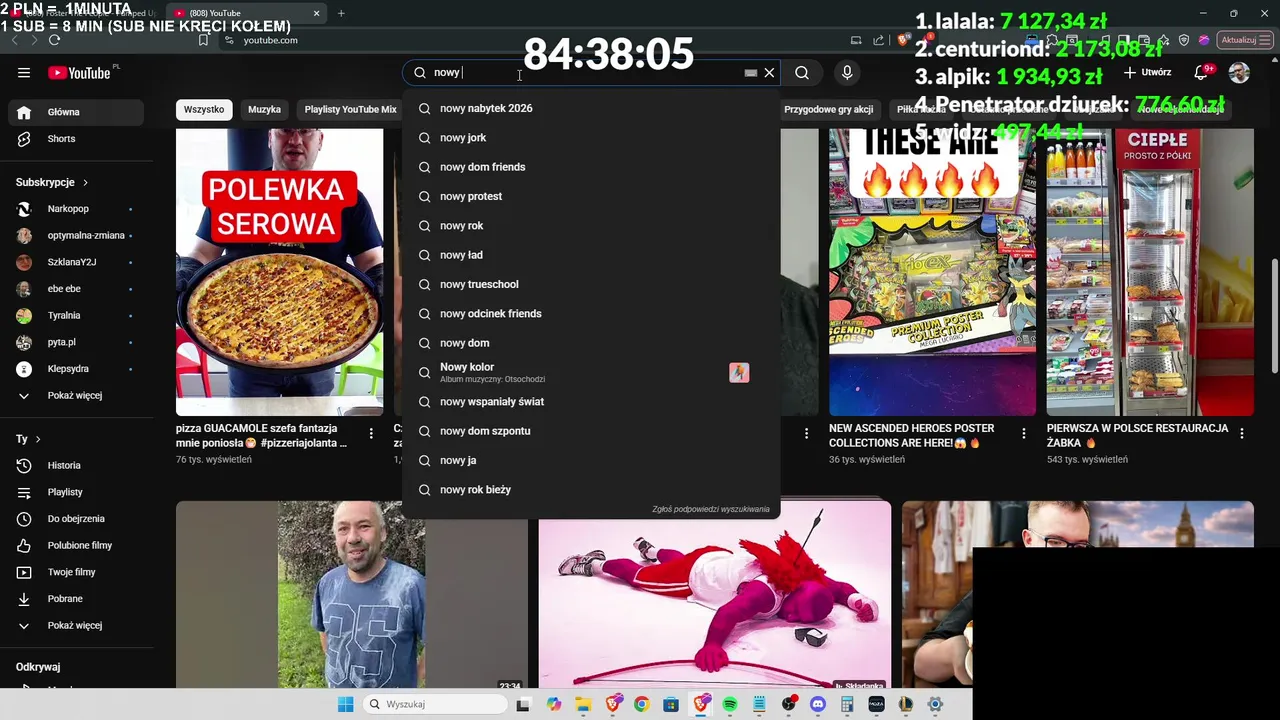Start voice search with the microphone icon
Image resolution: width=1280 pixels, height=720 pixels.
pyautogui.click(x=847, y=72)
